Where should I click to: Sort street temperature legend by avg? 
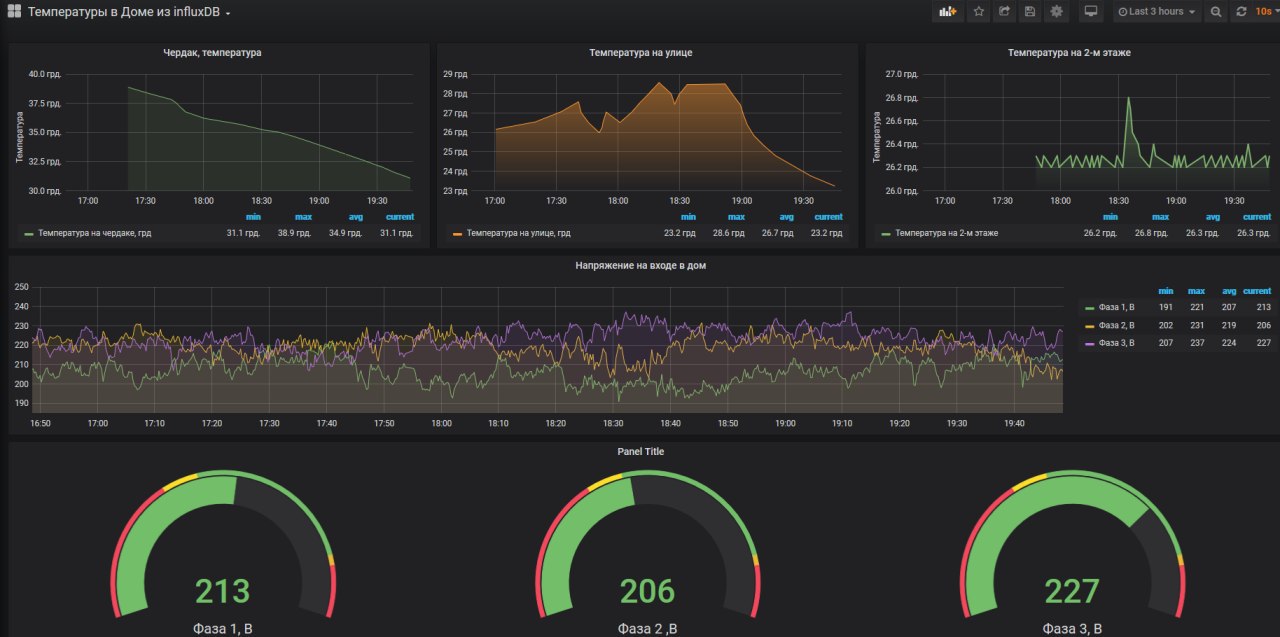pyautogui.click(x=786, y=217)
